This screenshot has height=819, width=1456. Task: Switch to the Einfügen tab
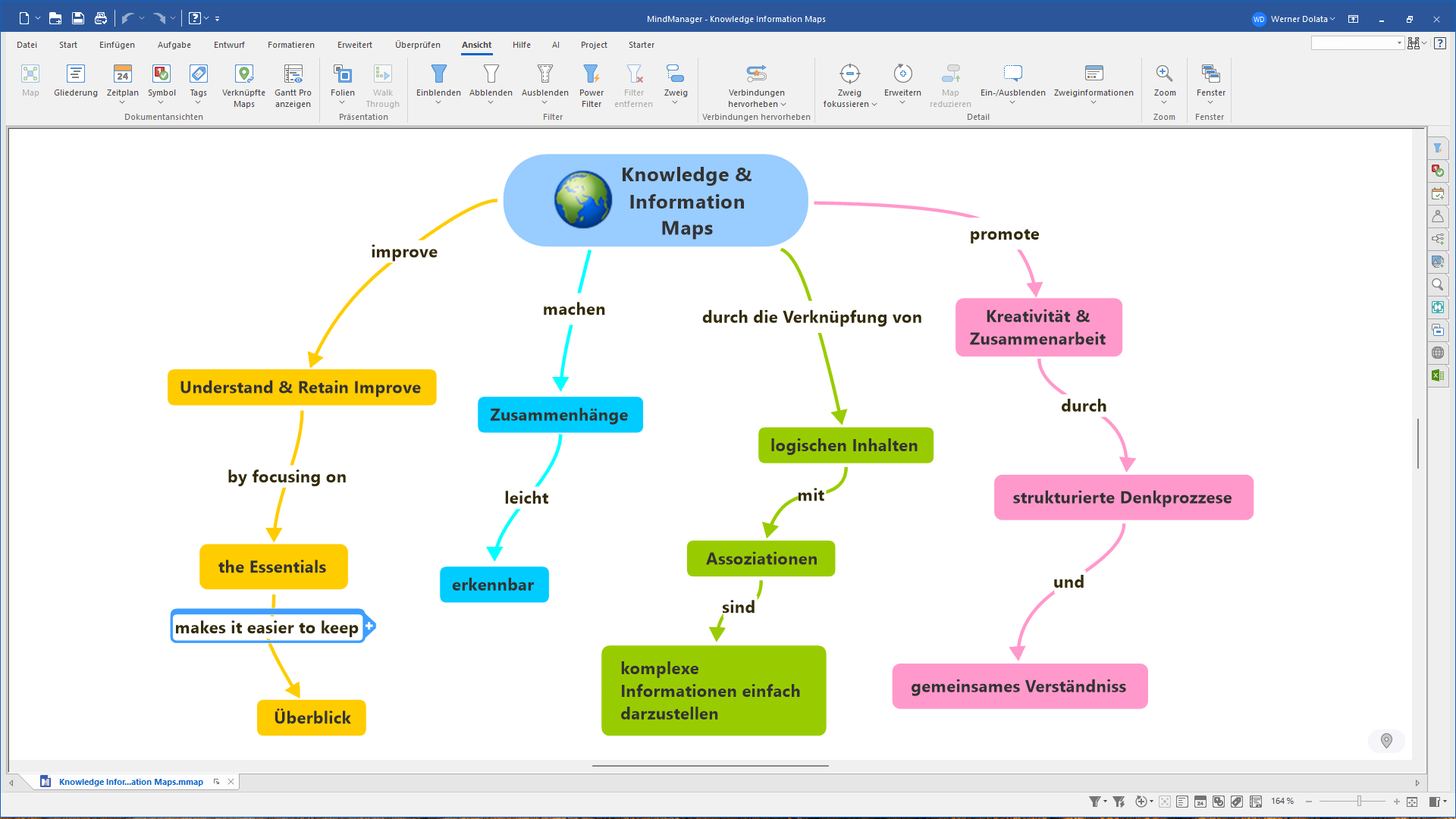[x=117, y=45]
